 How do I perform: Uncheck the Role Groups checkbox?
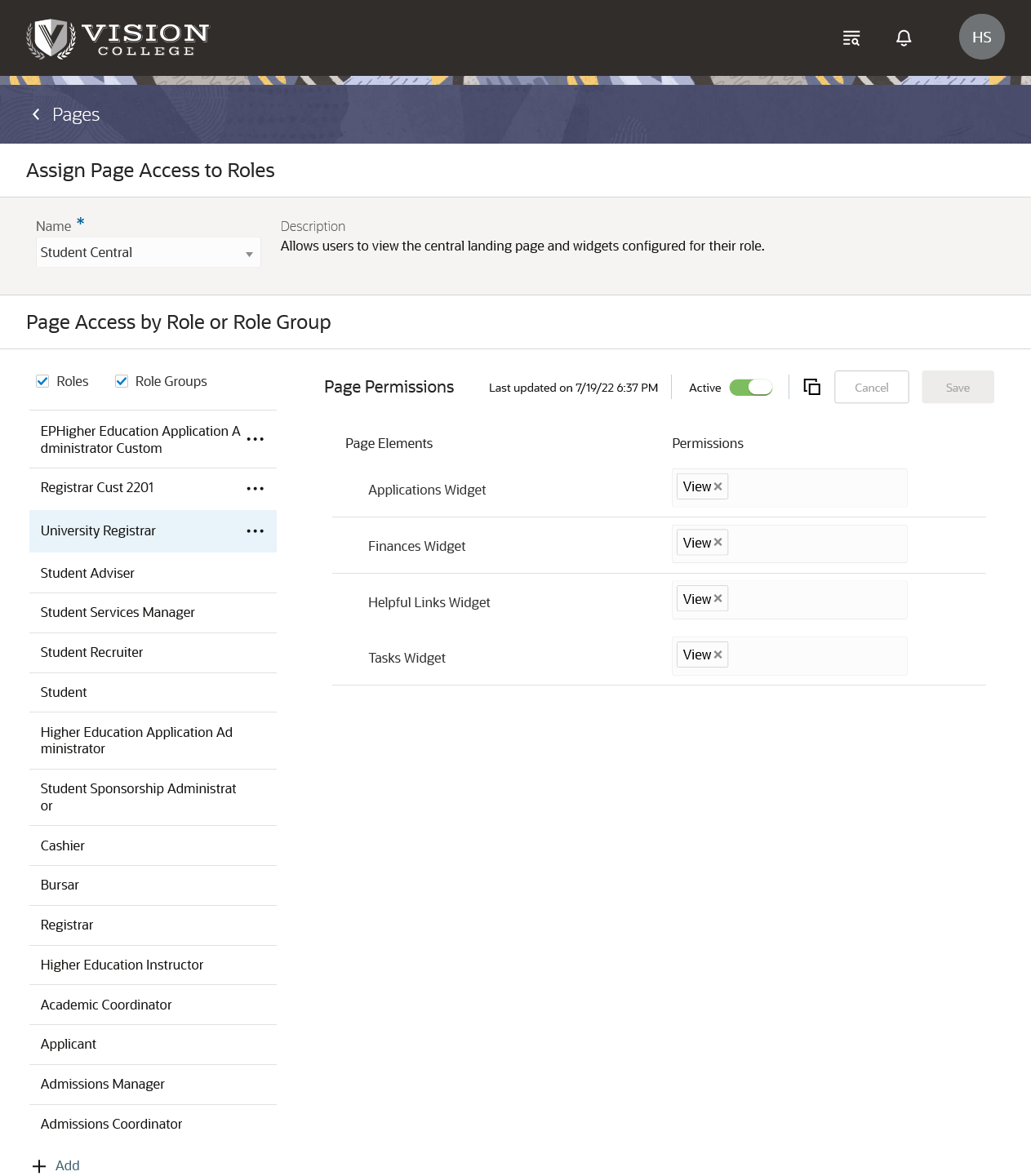click(122, 381)
